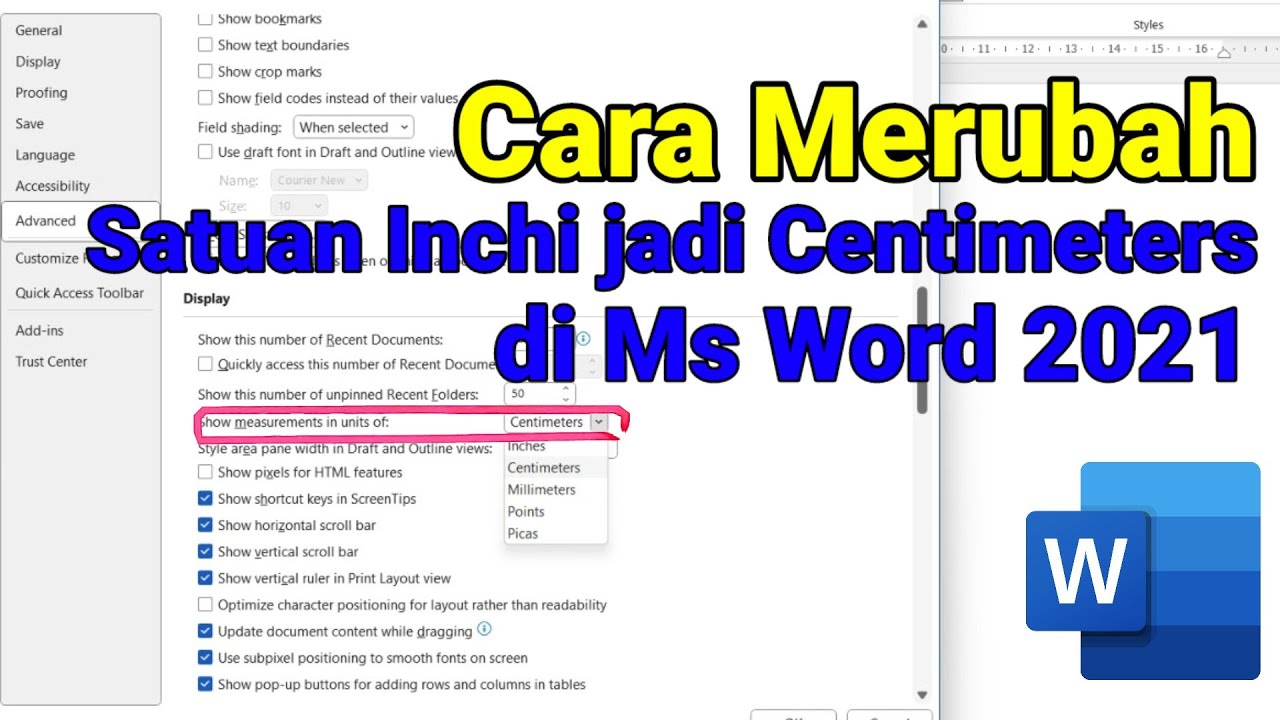
Task: Click the measurement units dropdown arrow
Action: pos(598,422)
